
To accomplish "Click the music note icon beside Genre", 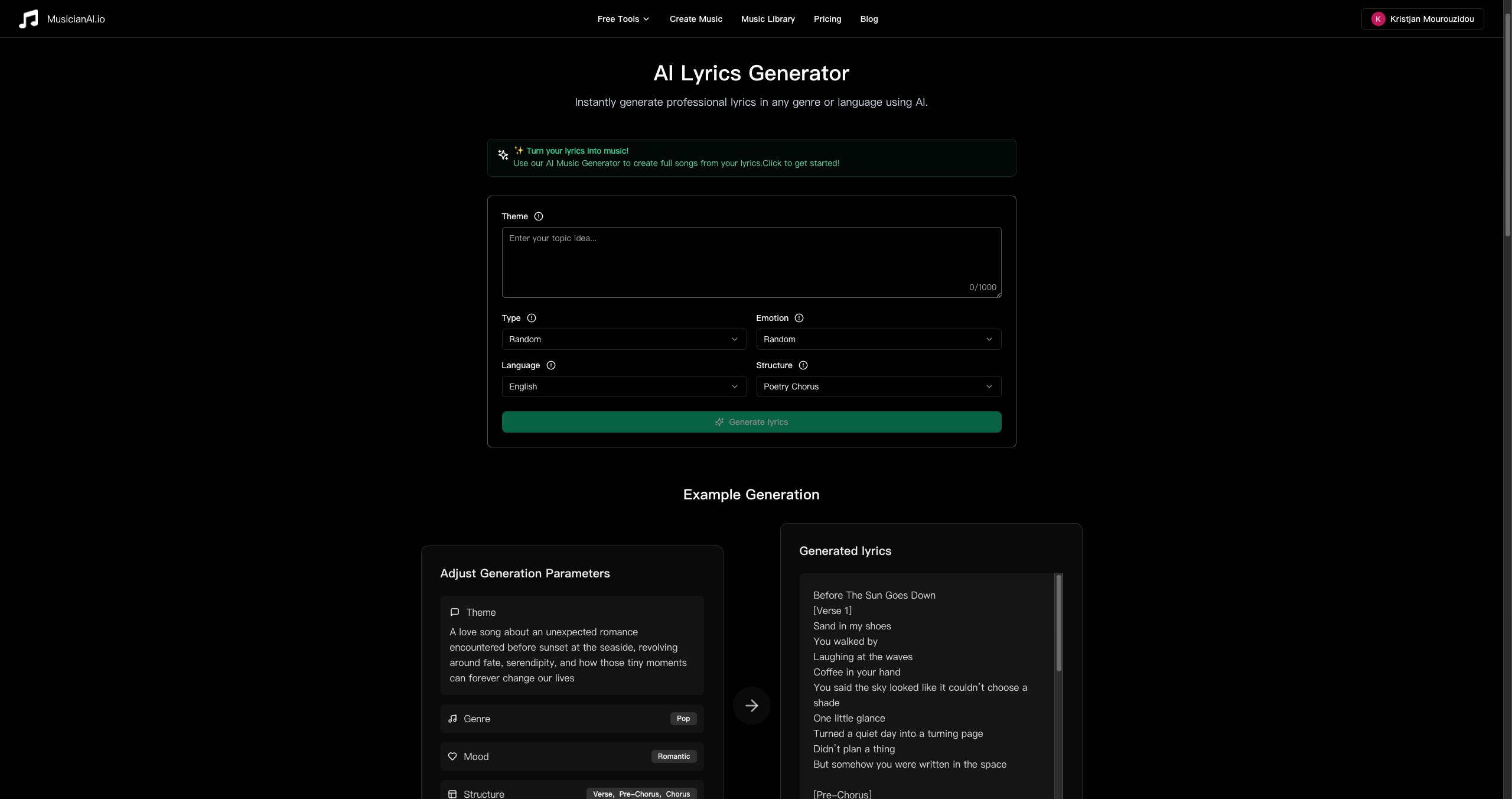I will pyautogui.click(x=453, y=719).
